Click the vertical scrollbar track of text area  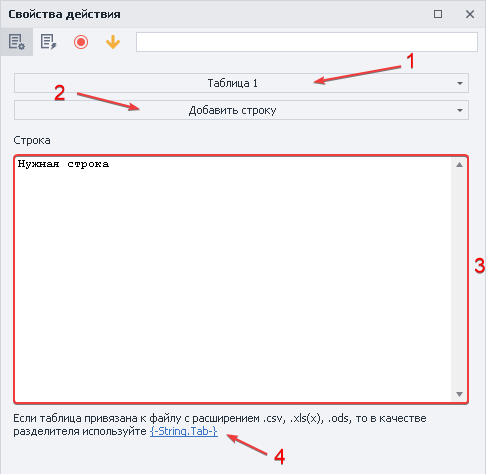459,279
